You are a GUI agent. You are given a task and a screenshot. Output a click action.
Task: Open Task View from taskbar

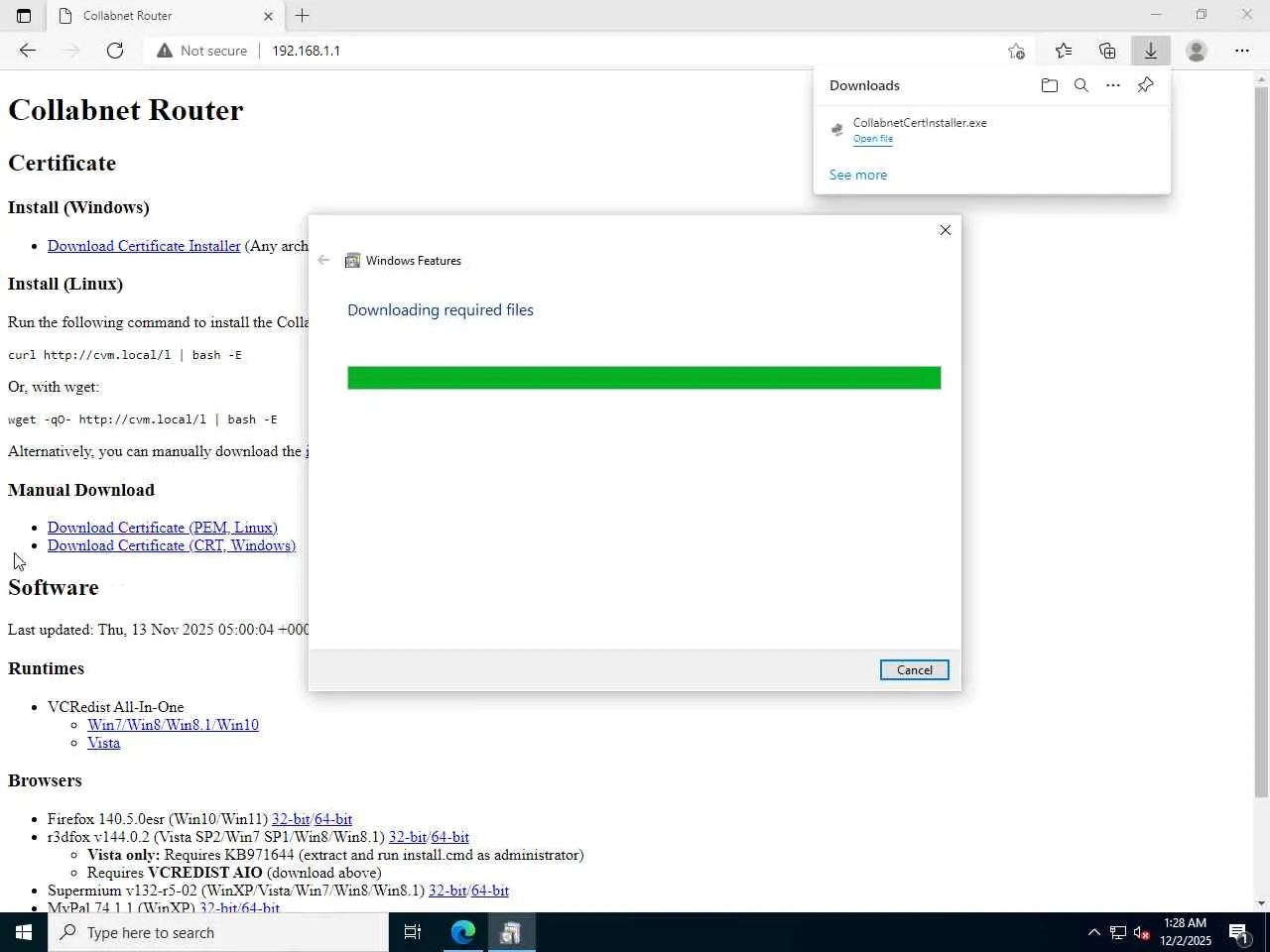(x=413, y=932)
